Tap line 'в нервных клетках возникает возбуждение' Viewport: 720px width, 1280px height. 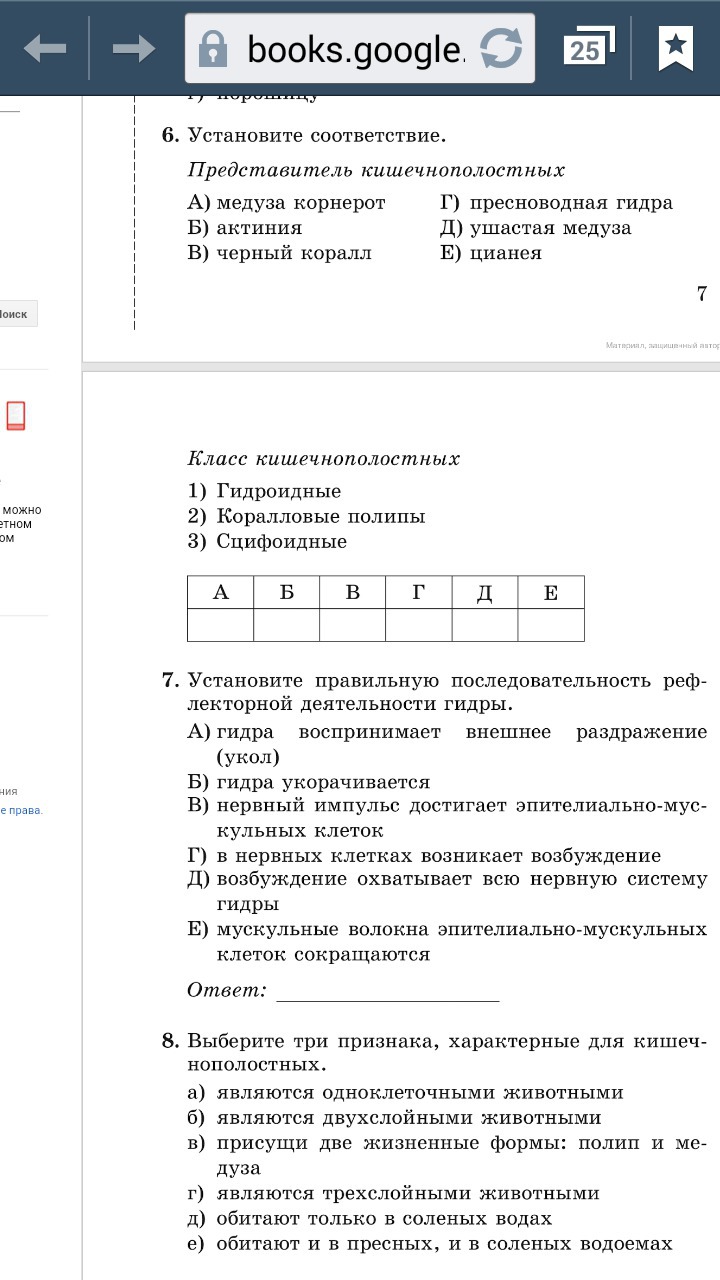point(439,856)
